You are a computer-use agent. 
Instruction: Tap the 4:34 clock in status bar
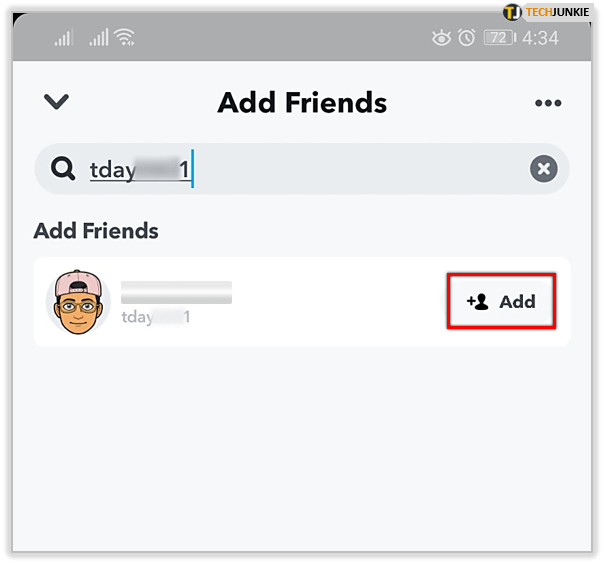540,38
